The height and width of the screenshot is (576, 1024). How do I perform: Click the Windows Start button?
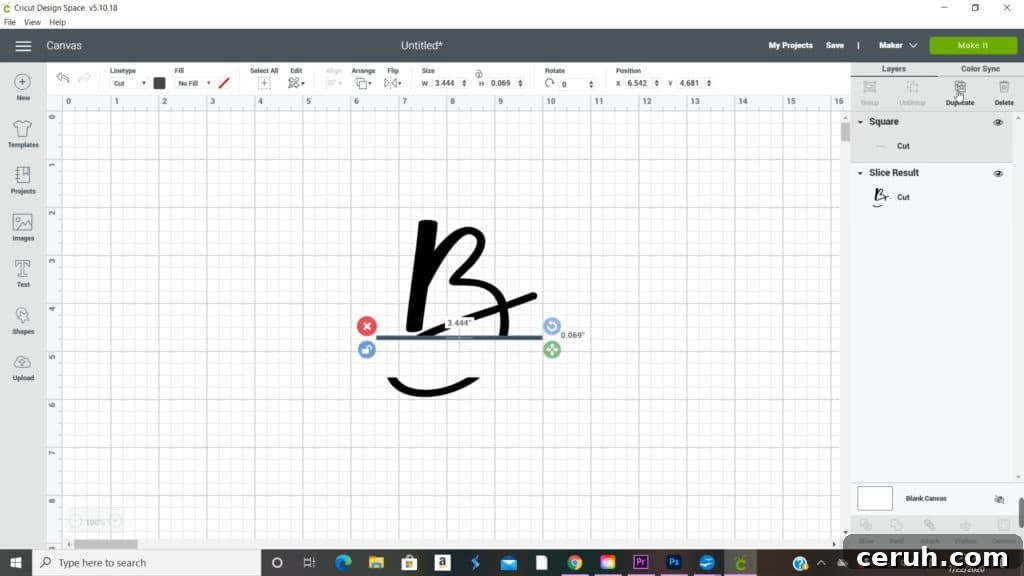tap(16, 562)
